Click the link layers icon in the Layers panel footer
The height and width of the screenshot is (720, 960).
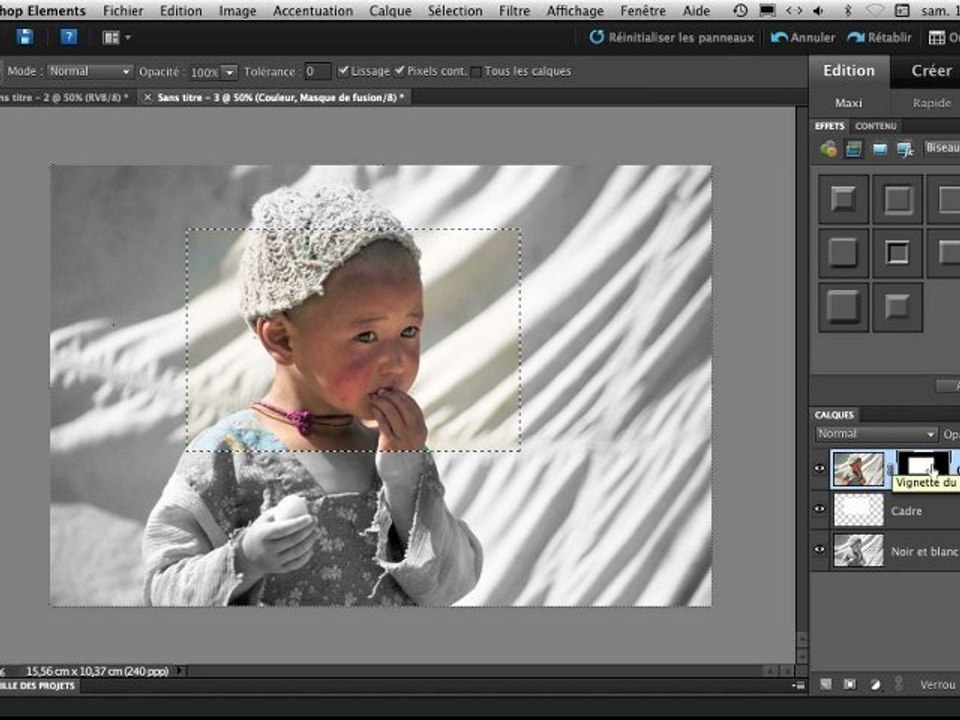pyautogui.click(x=898, y=684)
